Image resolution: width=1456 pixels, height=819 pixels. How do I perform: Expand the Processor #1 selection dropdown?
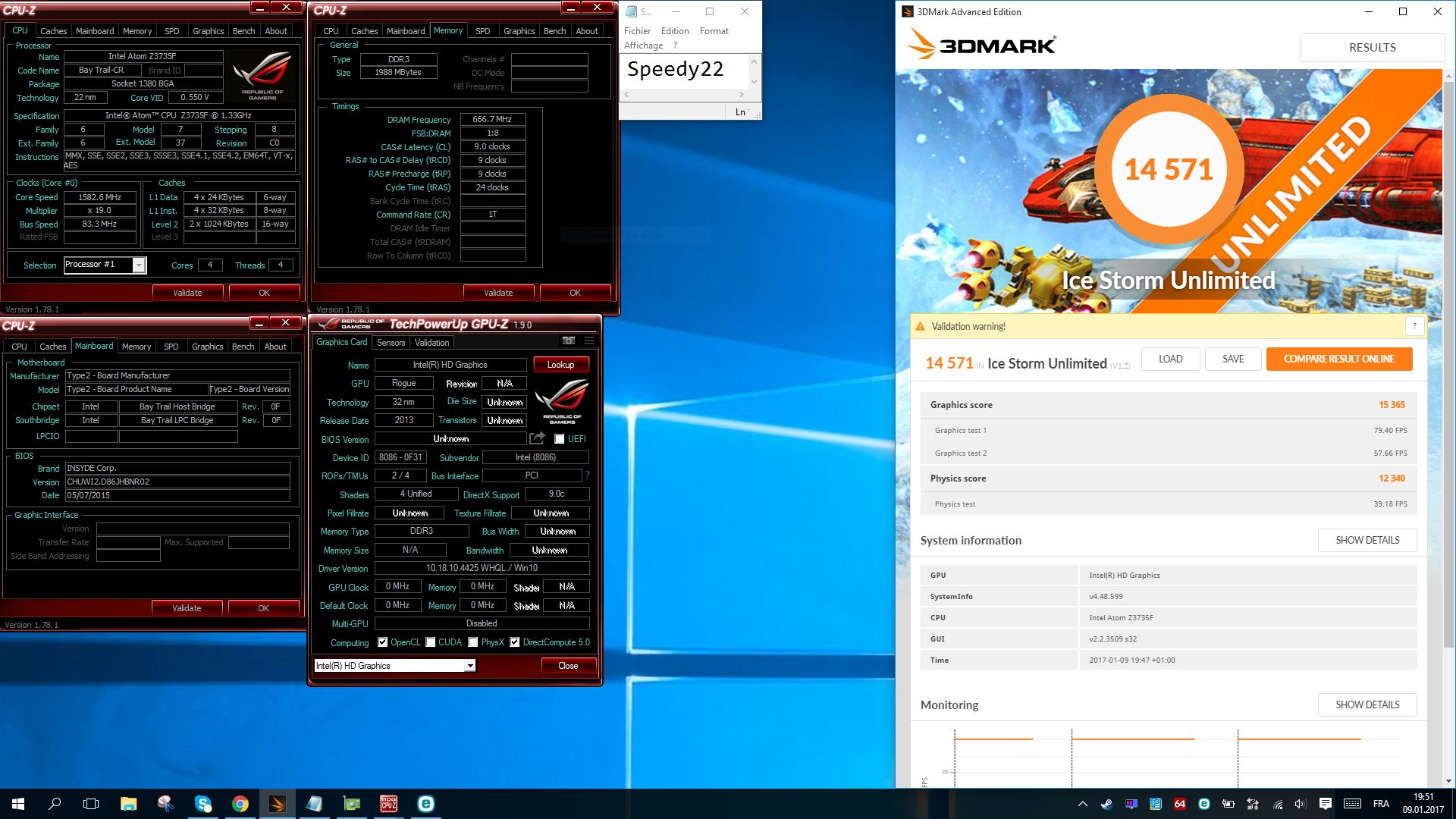tap(139, 265)
